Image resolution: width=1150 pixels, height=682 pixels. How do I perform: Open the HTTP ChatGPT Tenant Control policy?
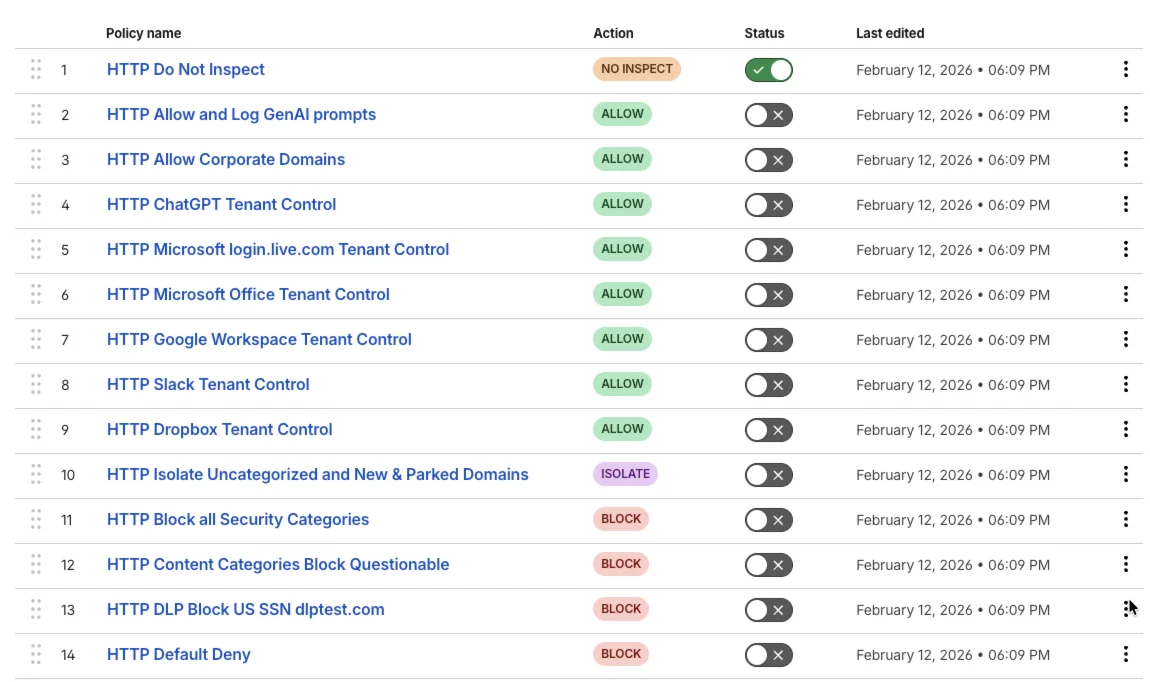(x=221, y=204)
